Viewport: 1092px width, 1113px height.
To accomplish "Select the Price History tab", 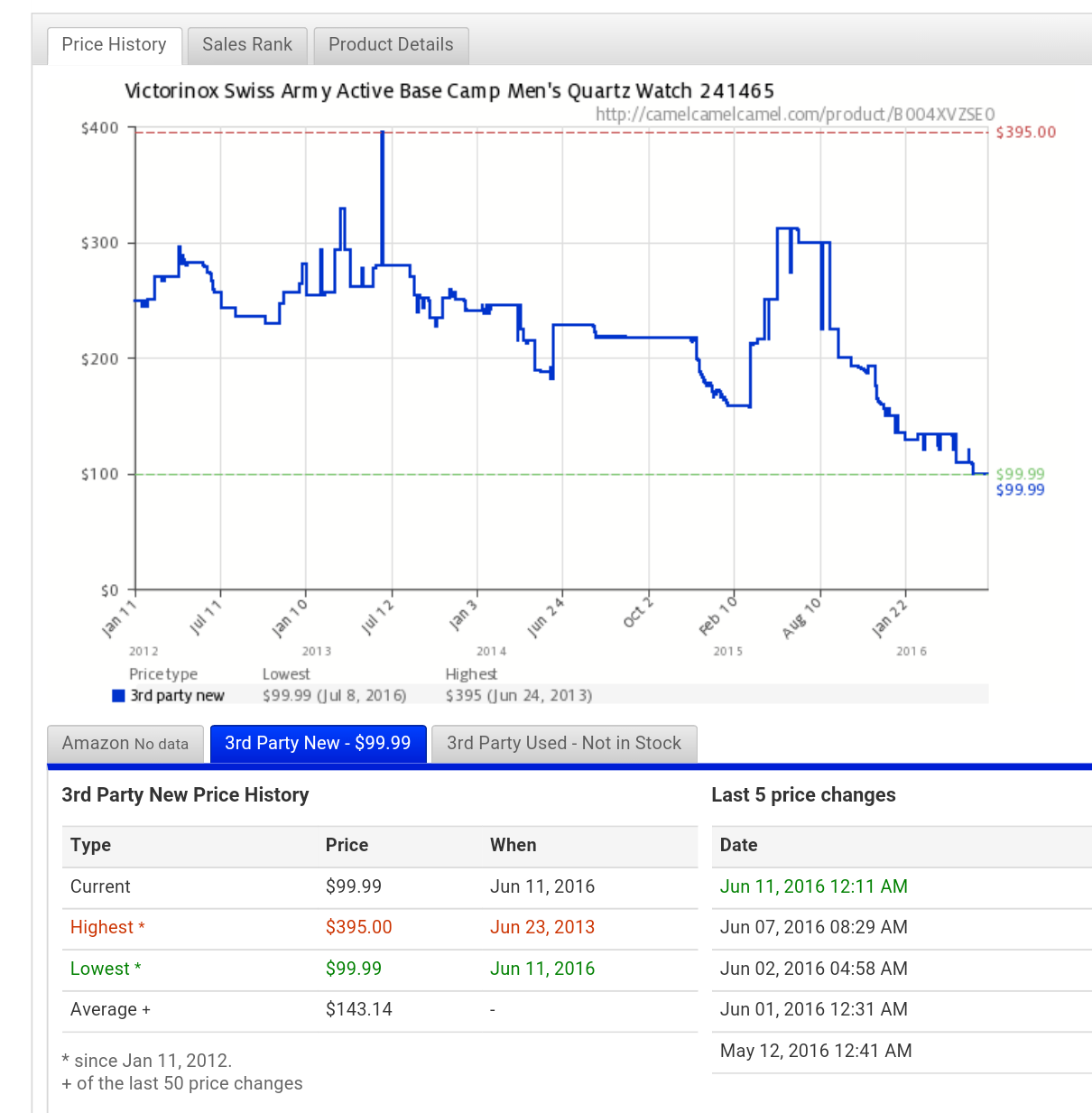I will tap(114, 45).
